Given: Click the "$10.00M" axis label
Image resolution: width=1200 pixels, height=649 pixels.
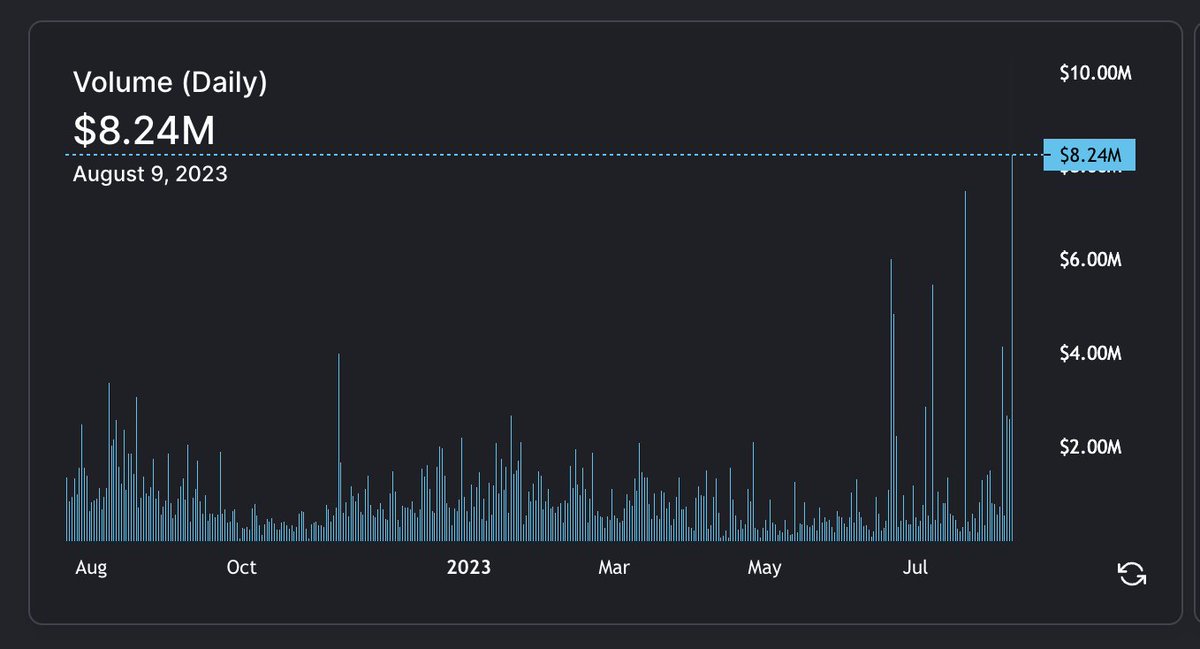Looking at the screenshot, I should 1095,73.
